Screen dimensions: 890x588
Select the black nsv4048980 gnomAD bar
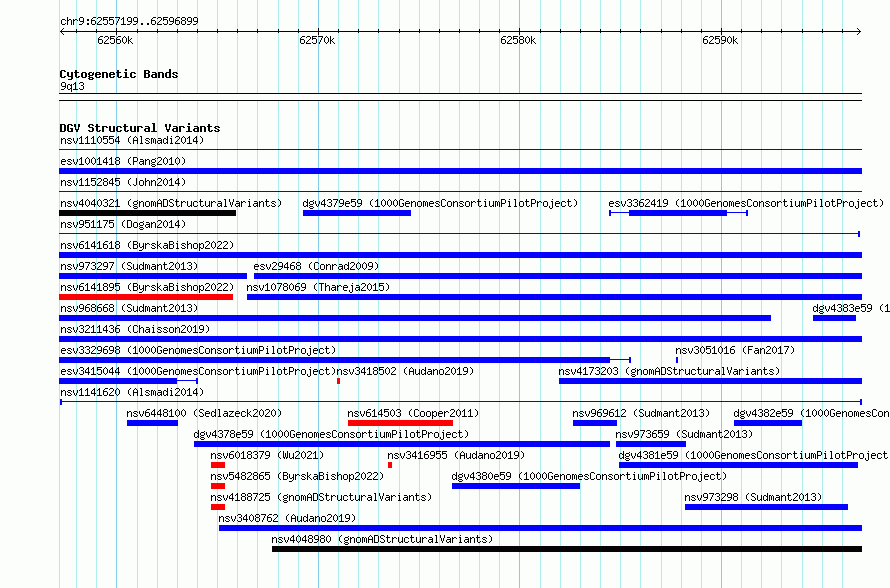pyautogui.click(x=567, y=549)
